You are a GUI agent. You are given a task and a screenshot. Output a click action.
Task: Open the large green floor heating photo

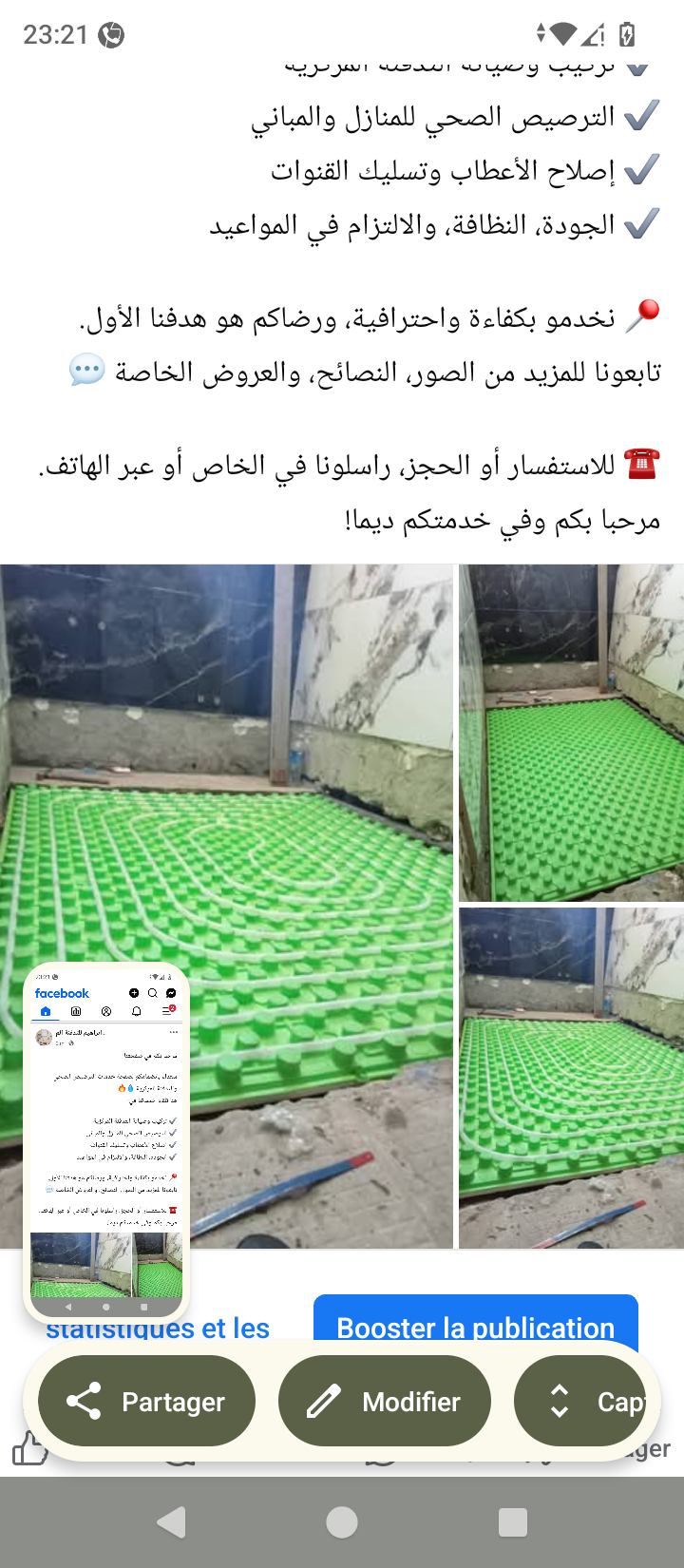[226, 907]
